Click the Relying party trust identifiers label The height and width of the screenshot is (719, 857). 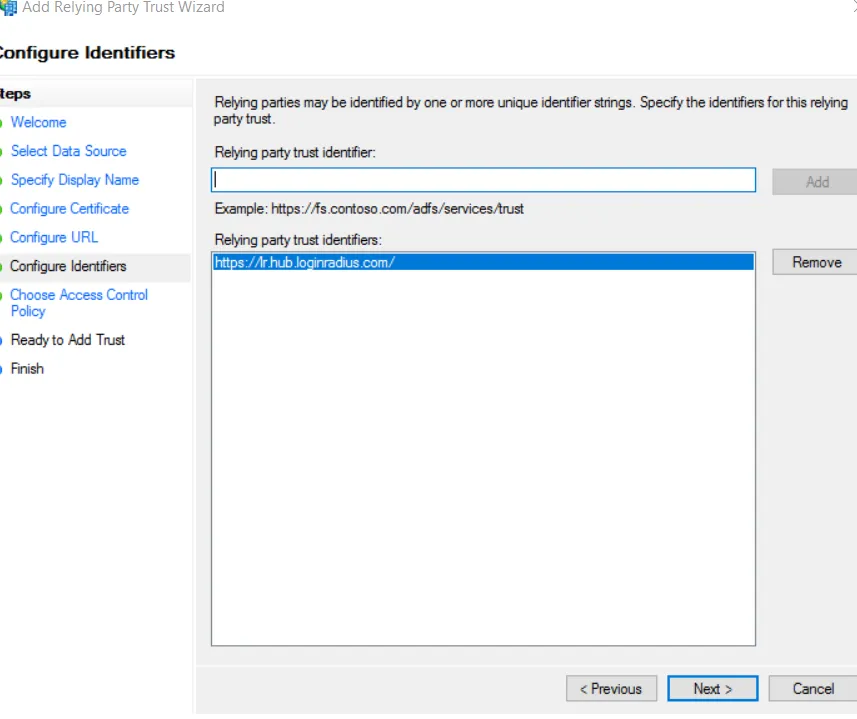298,240
